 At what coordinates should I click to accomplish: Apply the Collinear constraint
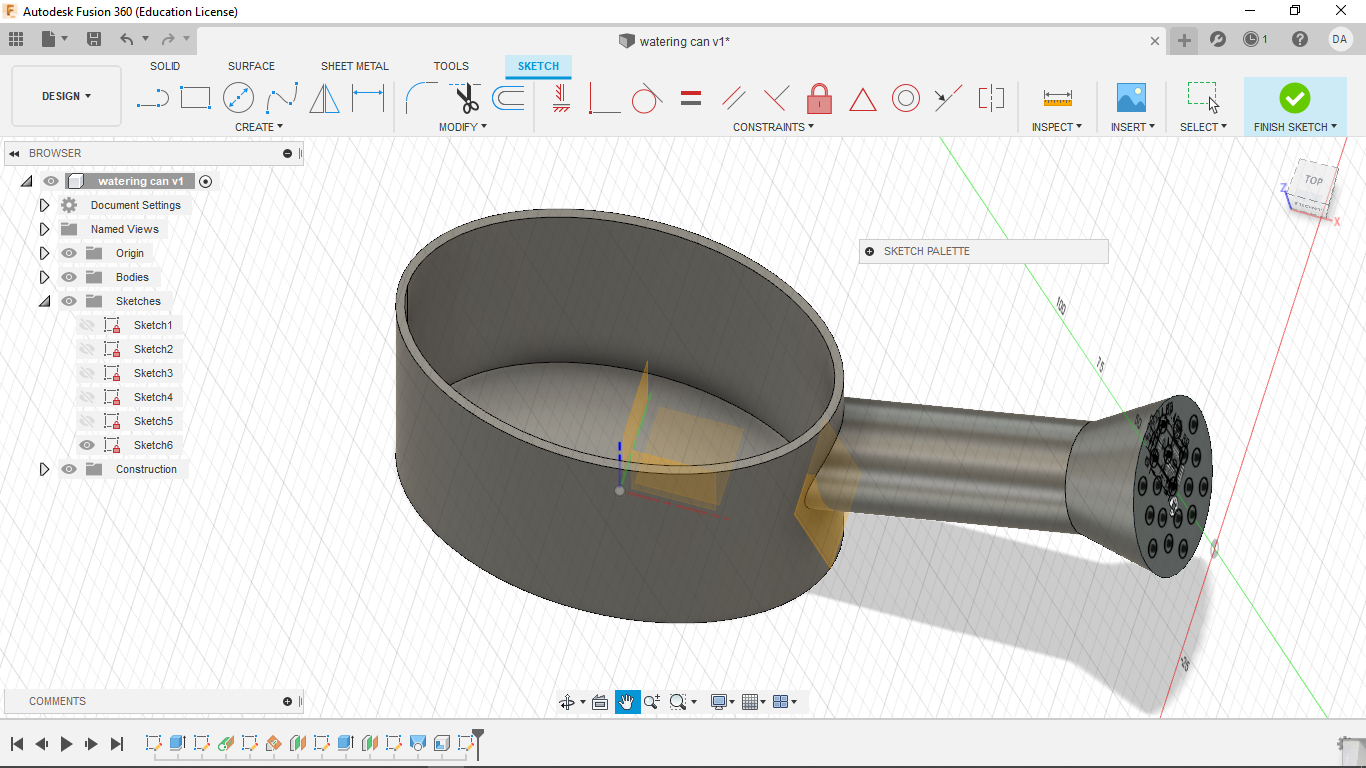tap(948, 98)
